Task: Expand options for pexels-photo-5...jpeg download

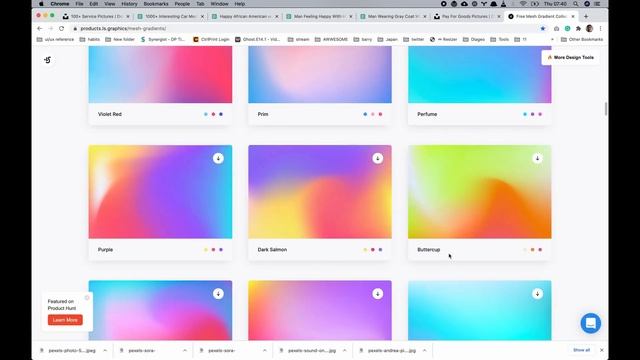Action: click(105, 350)
